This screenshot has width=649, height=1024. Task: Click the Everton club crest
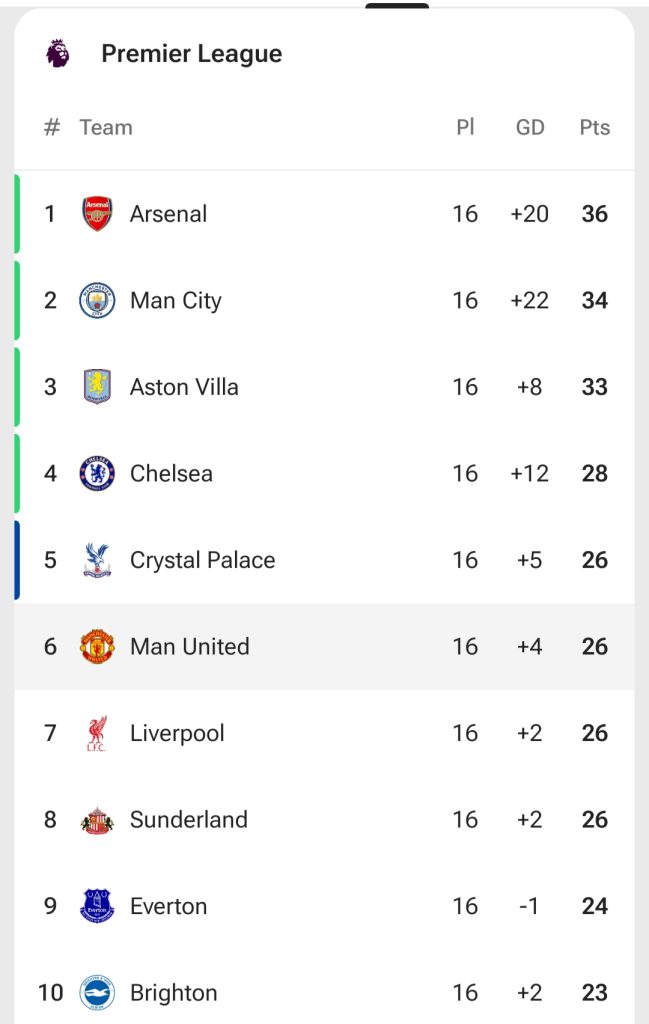click(97, 906)
